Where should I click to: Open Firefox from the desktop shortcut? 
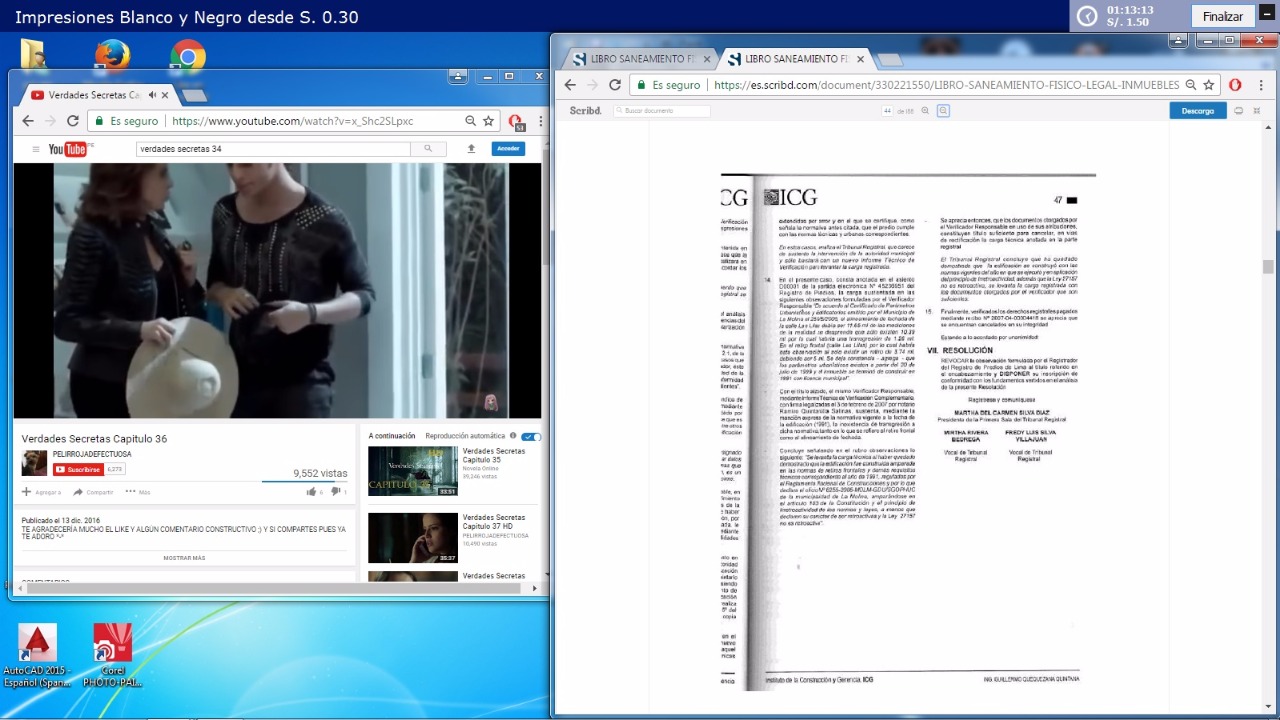(112, 55)
